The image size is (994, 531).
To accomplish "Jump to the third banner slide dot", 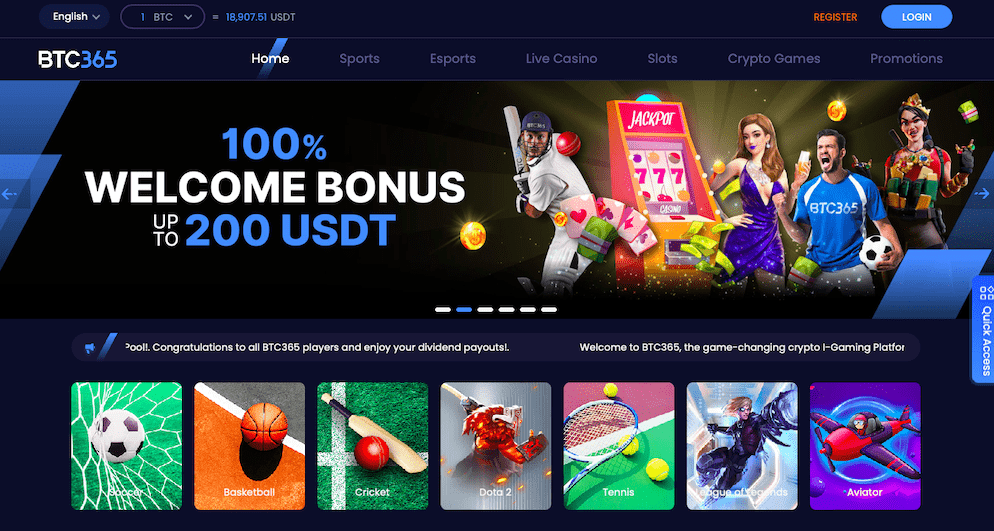I will click(x=486, y=310).
